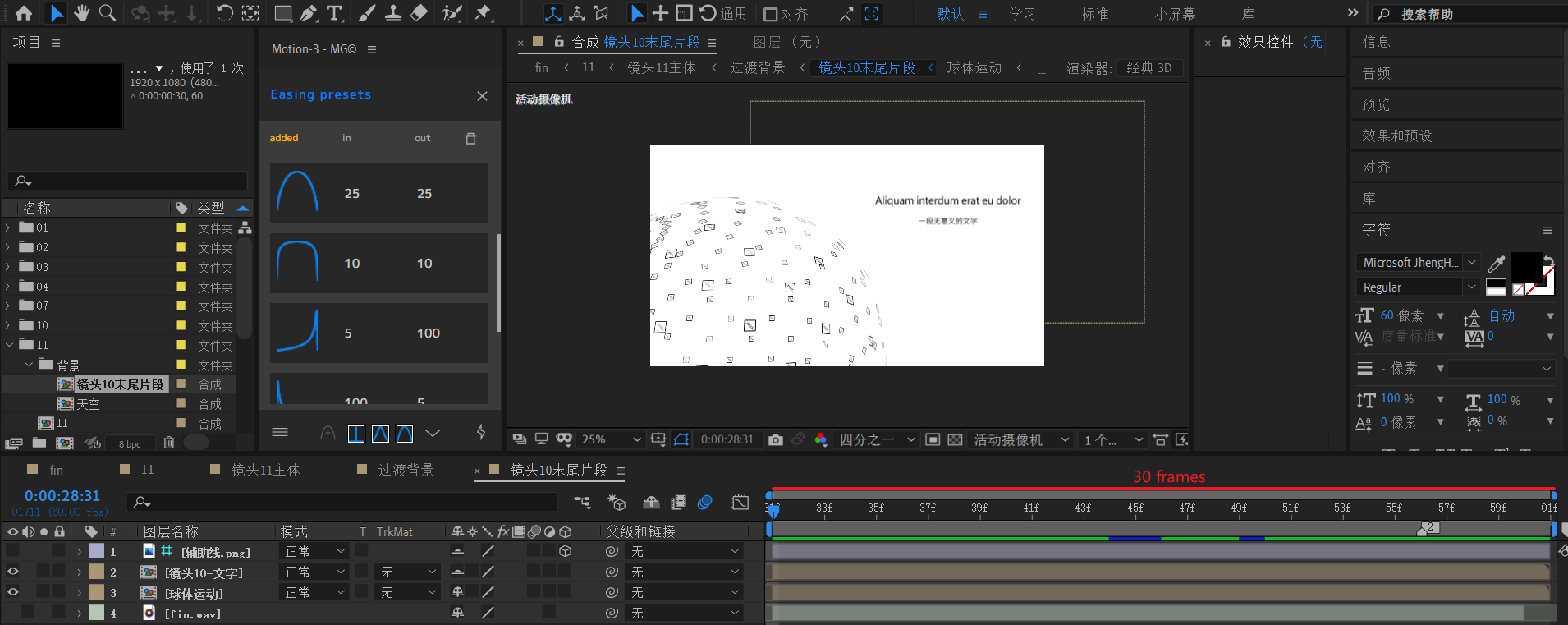Delete easing preset with trash icon
This screenshot has height=625, width=1568.
pyautogui.click(x=470, y=138)
